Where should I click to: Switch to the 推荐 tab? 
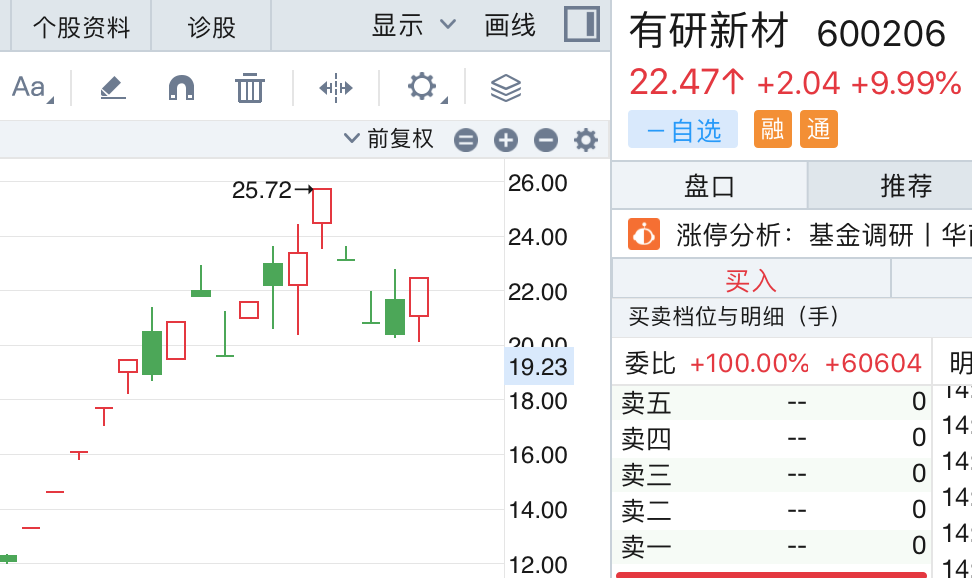905,185
